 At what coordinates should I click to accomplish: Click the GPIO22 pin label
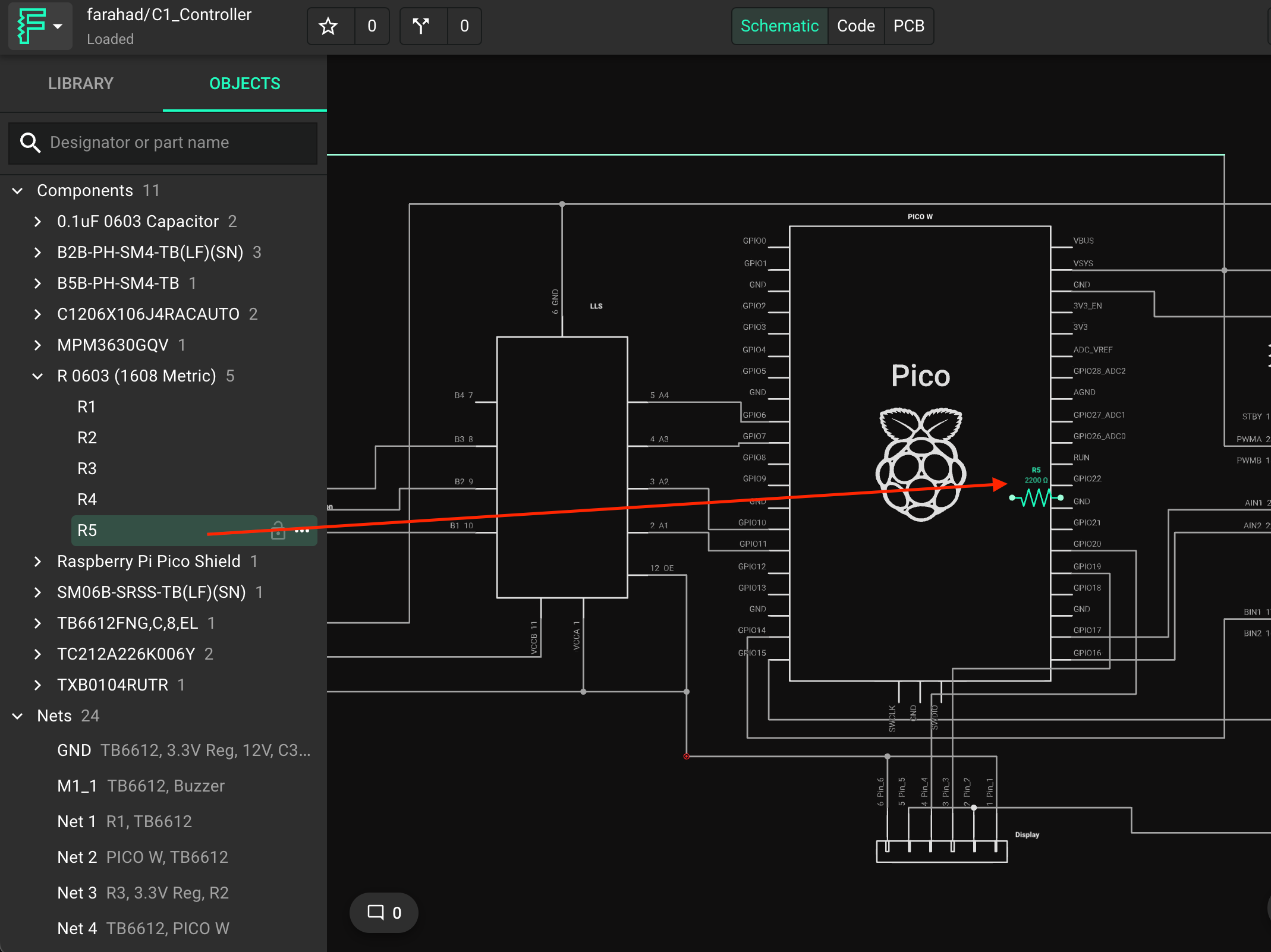point(1087,479)
